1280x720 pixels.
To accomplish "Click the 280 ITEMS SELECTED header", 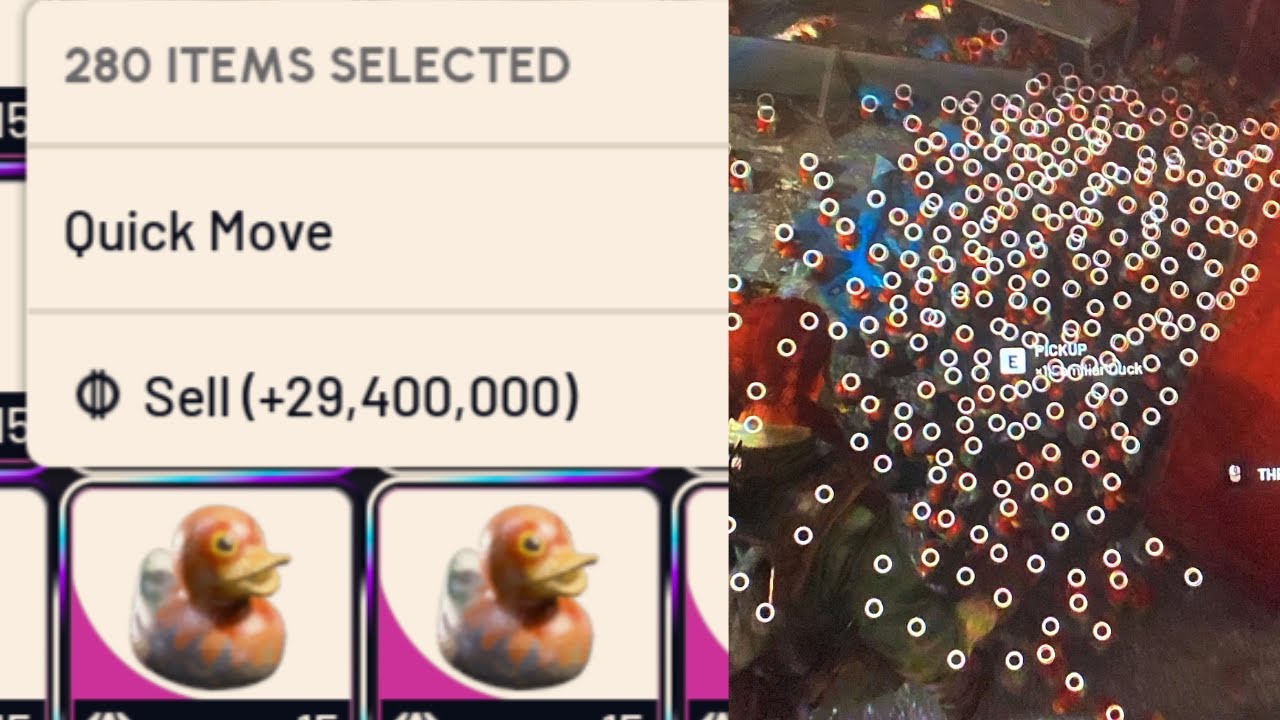I will click(317, 66).
